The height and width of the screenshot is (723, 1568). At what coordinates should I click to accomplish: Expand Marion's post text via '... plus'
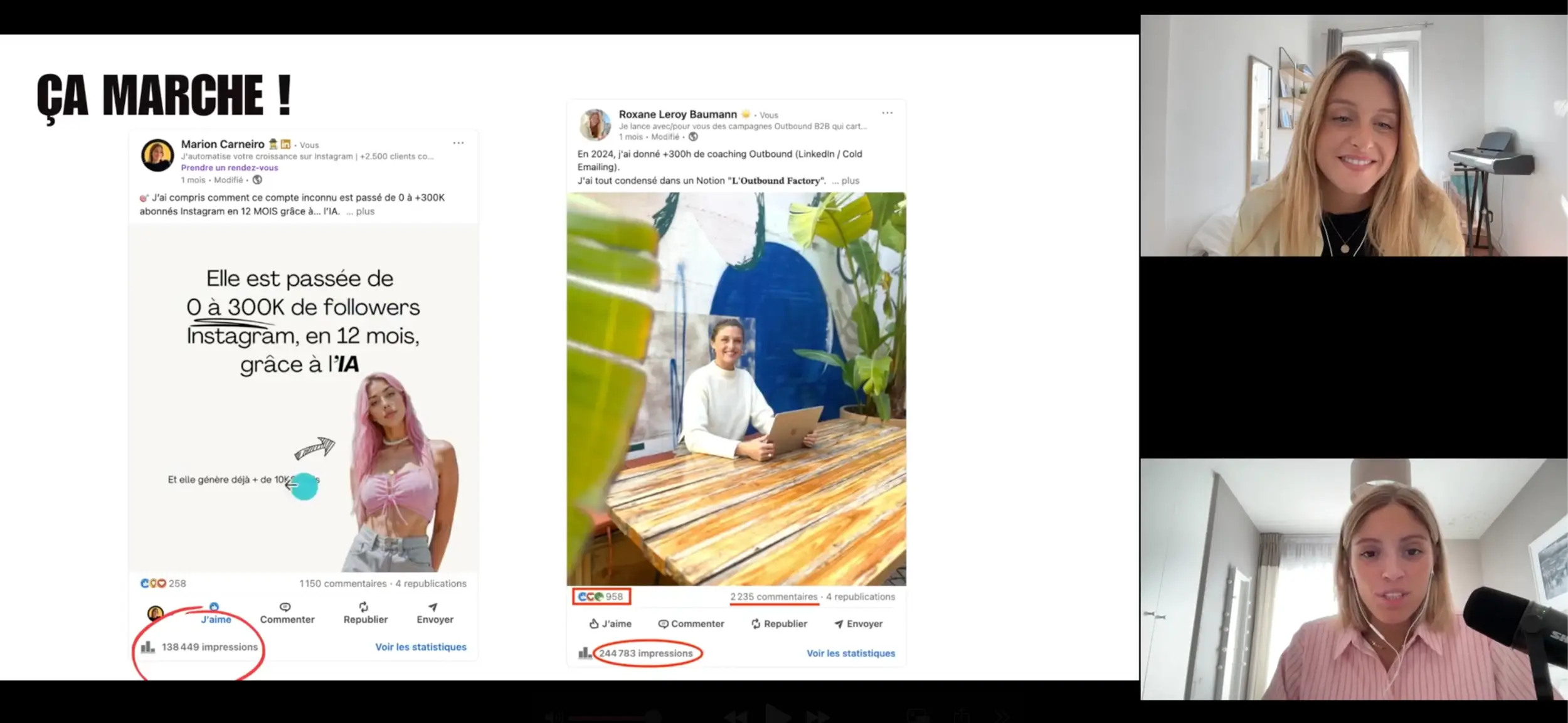coord(361,211)
